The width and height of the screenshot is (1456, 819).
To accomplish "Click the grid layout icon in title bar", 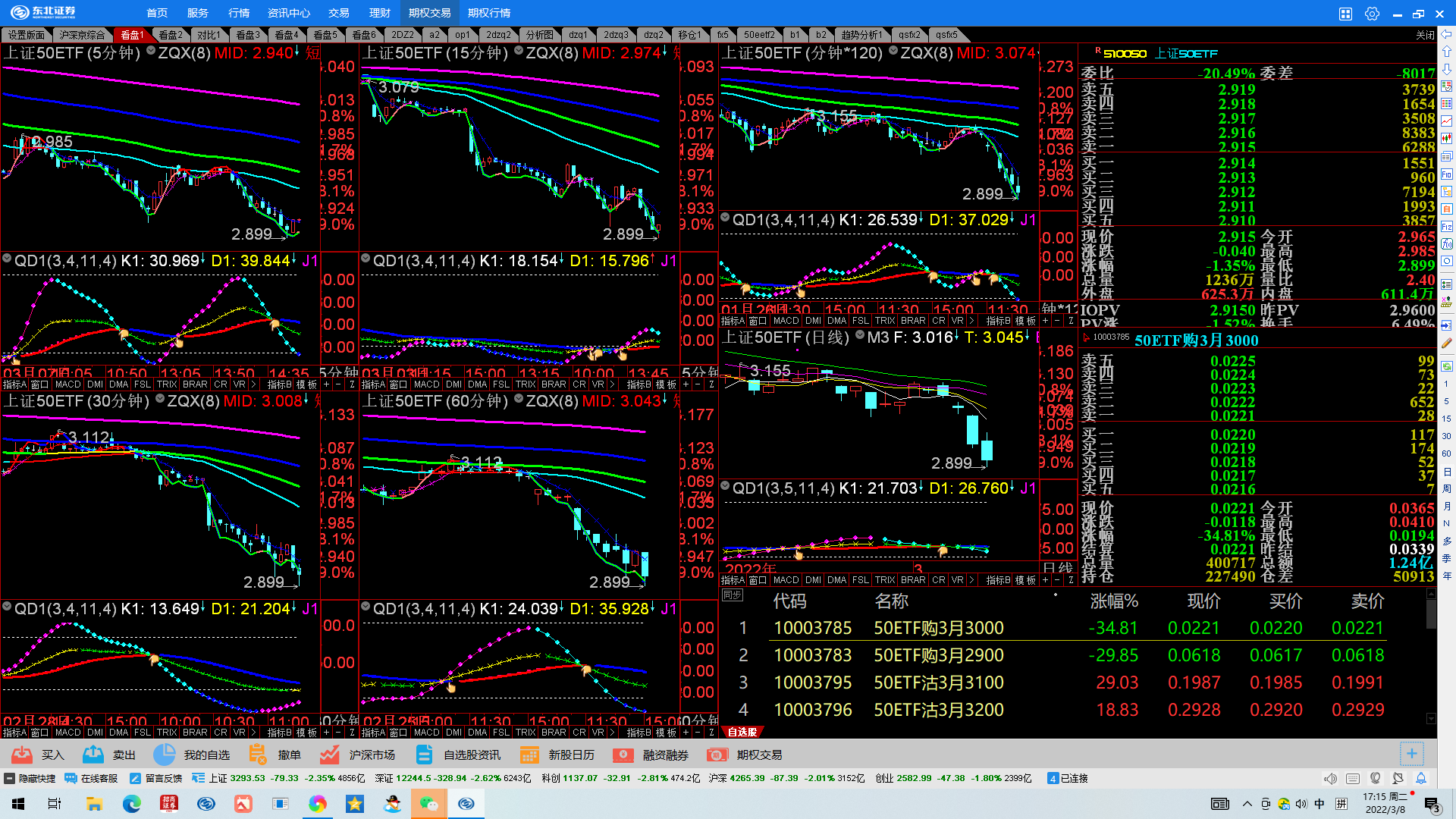I will [1345, 13].
